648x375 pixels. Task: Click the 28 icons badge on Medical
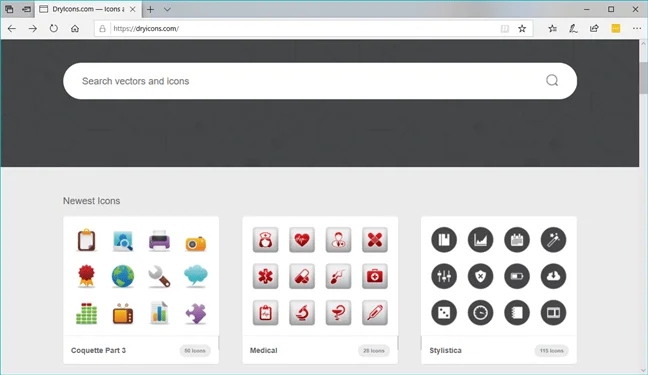pos(374,351)
